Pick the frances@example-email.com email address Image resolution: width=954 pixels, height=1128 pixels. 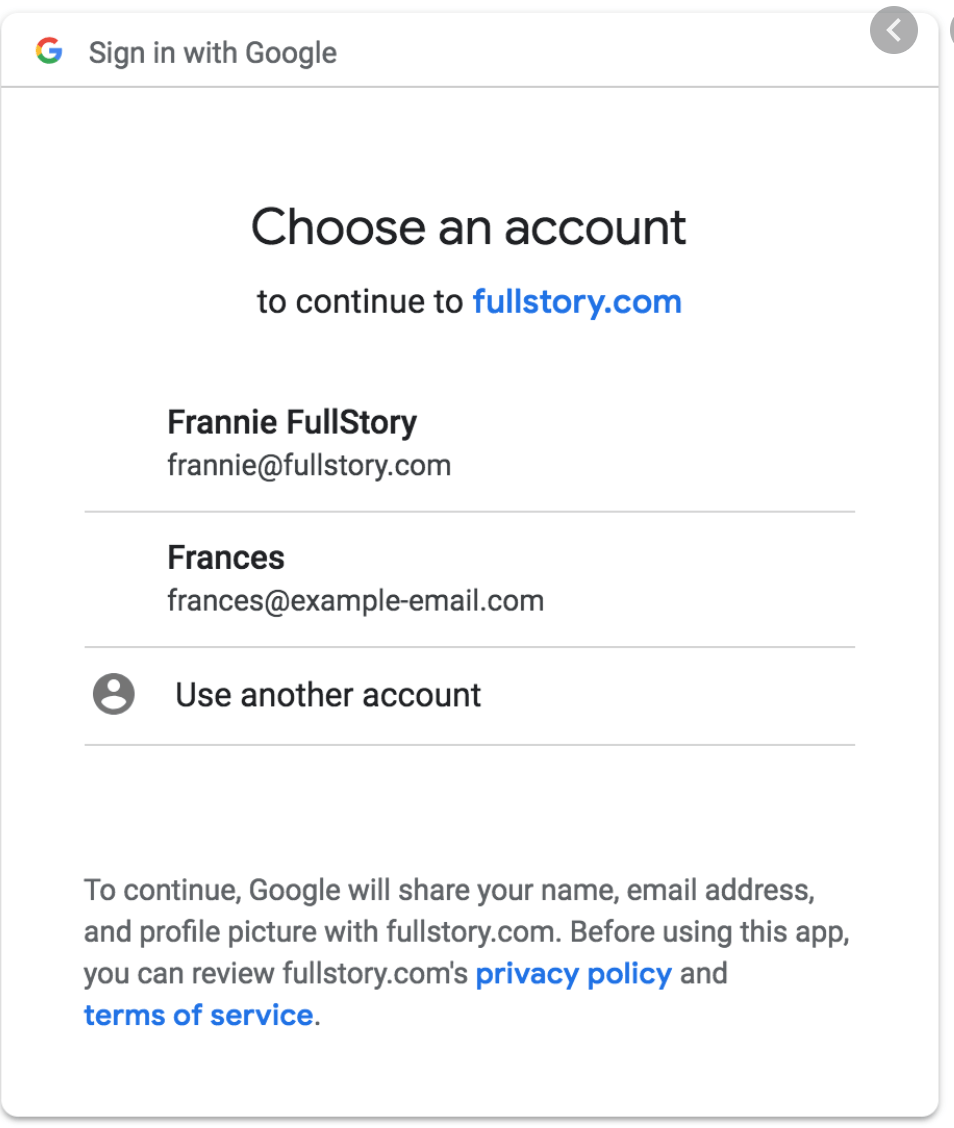pos(355,601)
